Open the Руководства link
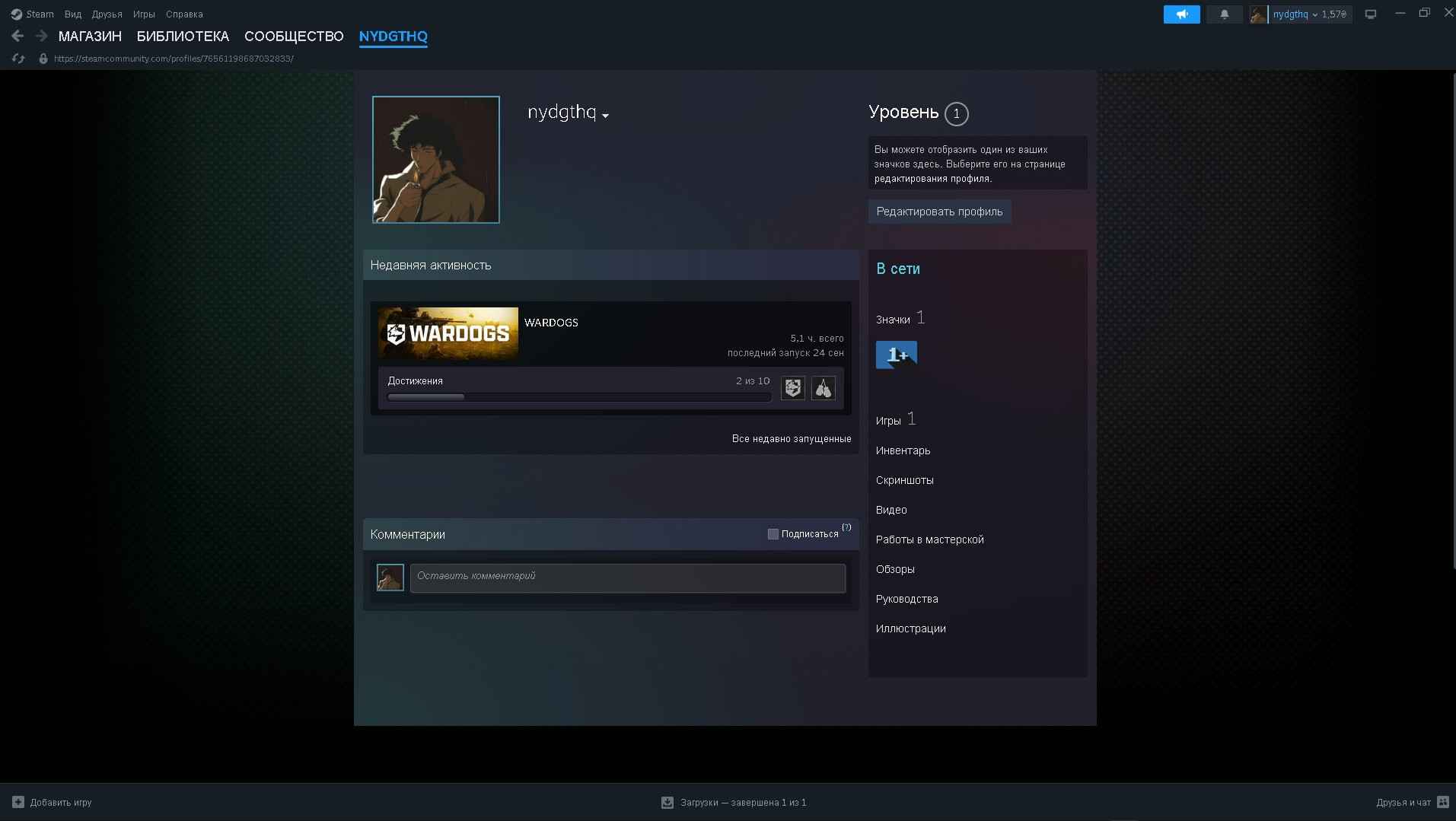This screenshot has width=1456, height=821. pos(906,599)
